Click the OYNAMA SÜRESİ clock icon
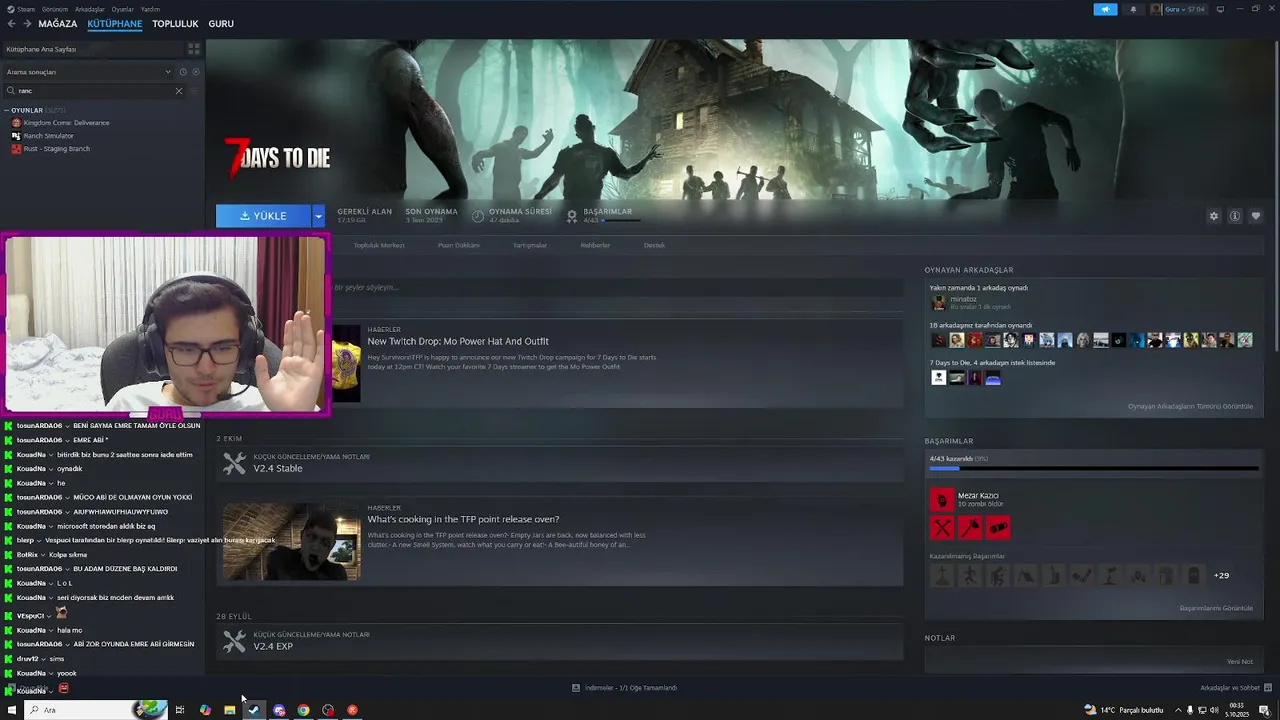Viewport: 1280px width, 720px height. click(x=478, y=216)
